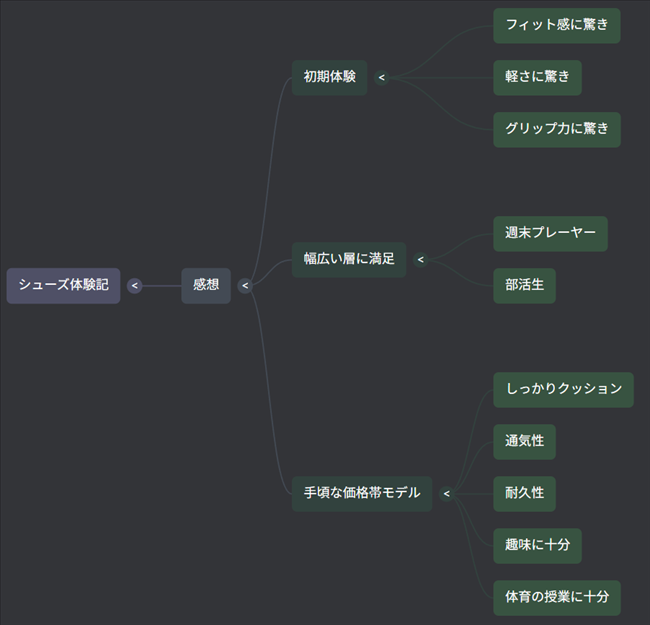The height and width of the screenshot is (625, 650).
Task: Select the 趣味に十分 node
Action: 537,546
